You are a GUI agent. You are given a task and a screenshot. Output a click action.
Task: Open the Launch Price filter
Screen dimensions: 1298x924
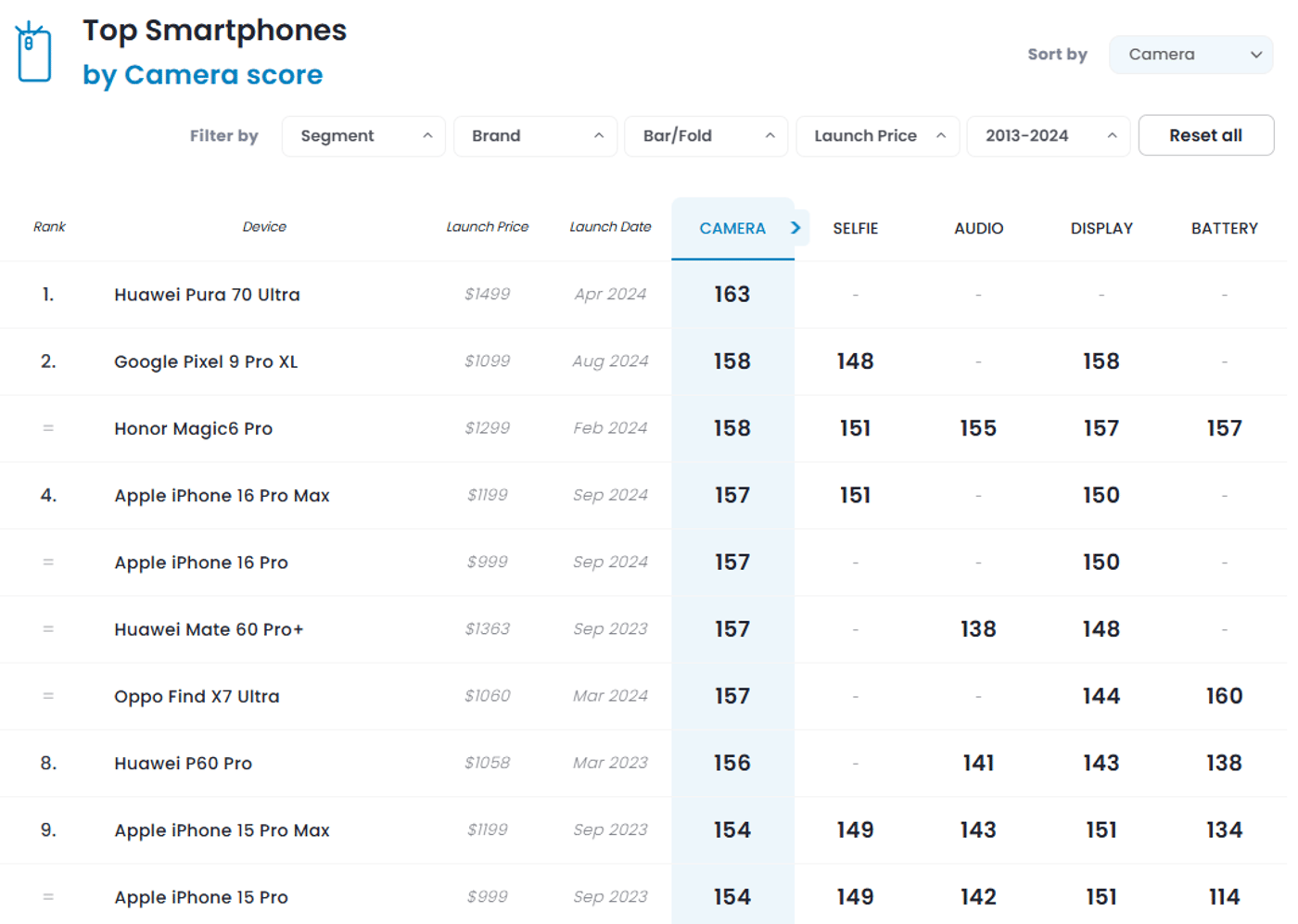[877, 136]
